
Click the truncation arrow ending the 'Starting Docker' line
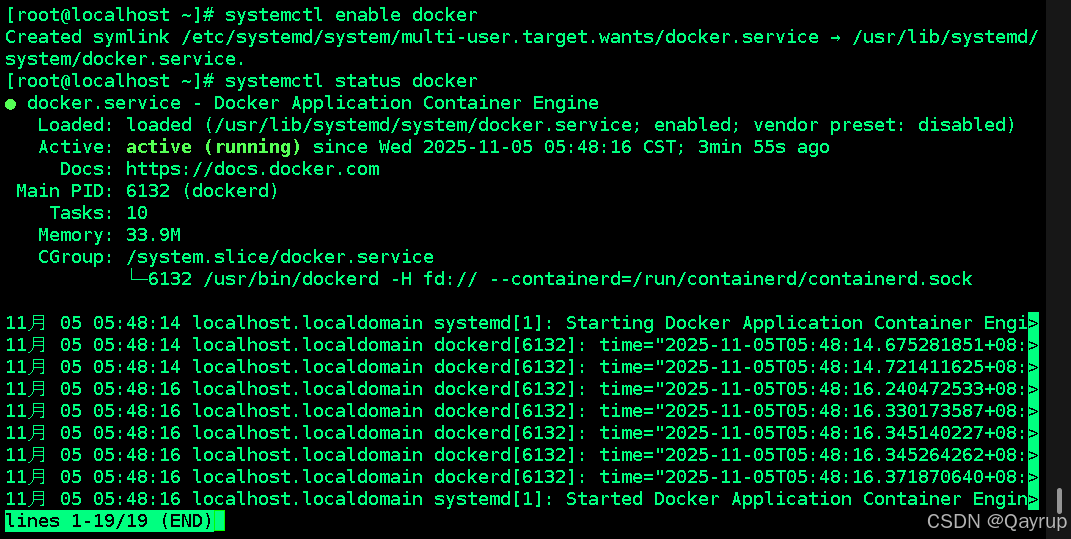click(x=1033, y=322)
